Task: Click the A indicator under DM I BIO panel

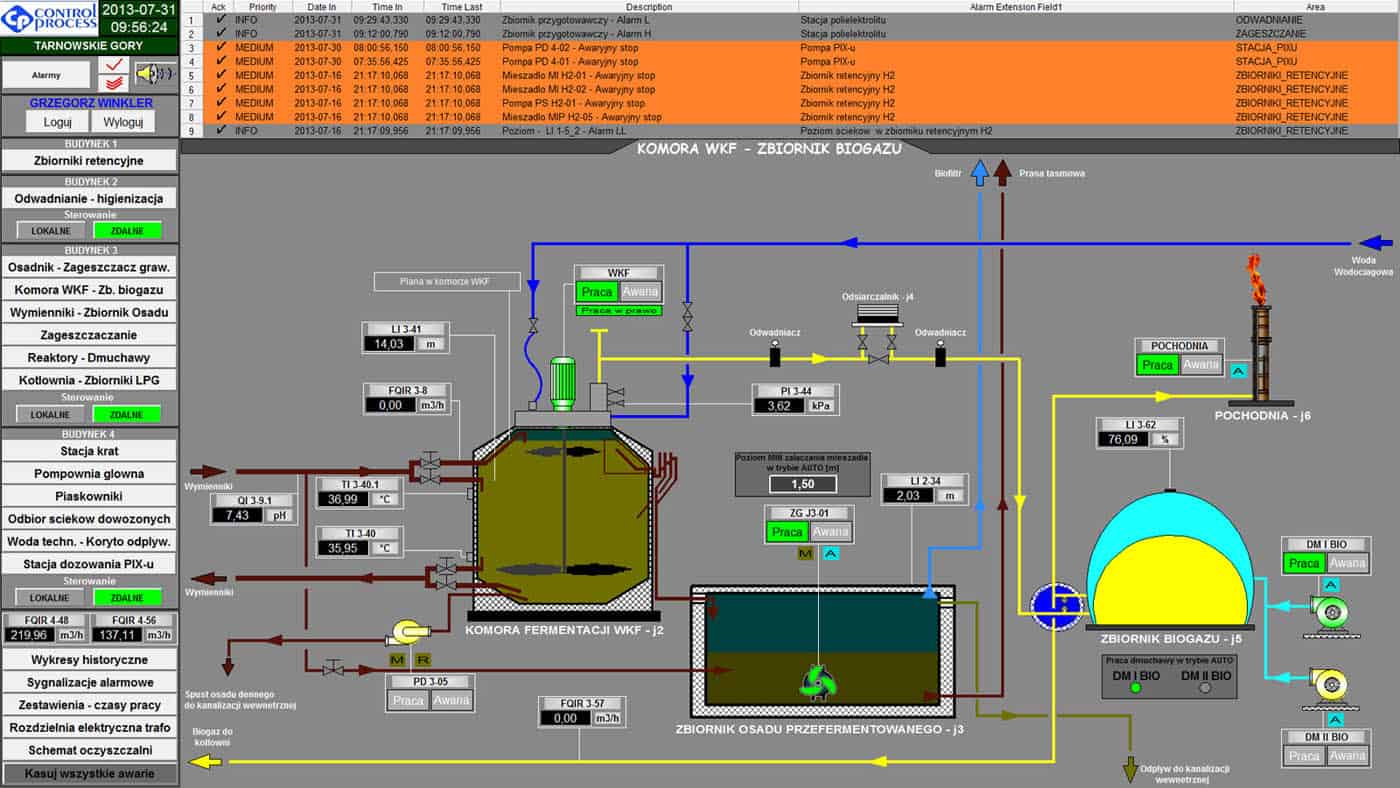Action: (x=1330, y=584)
